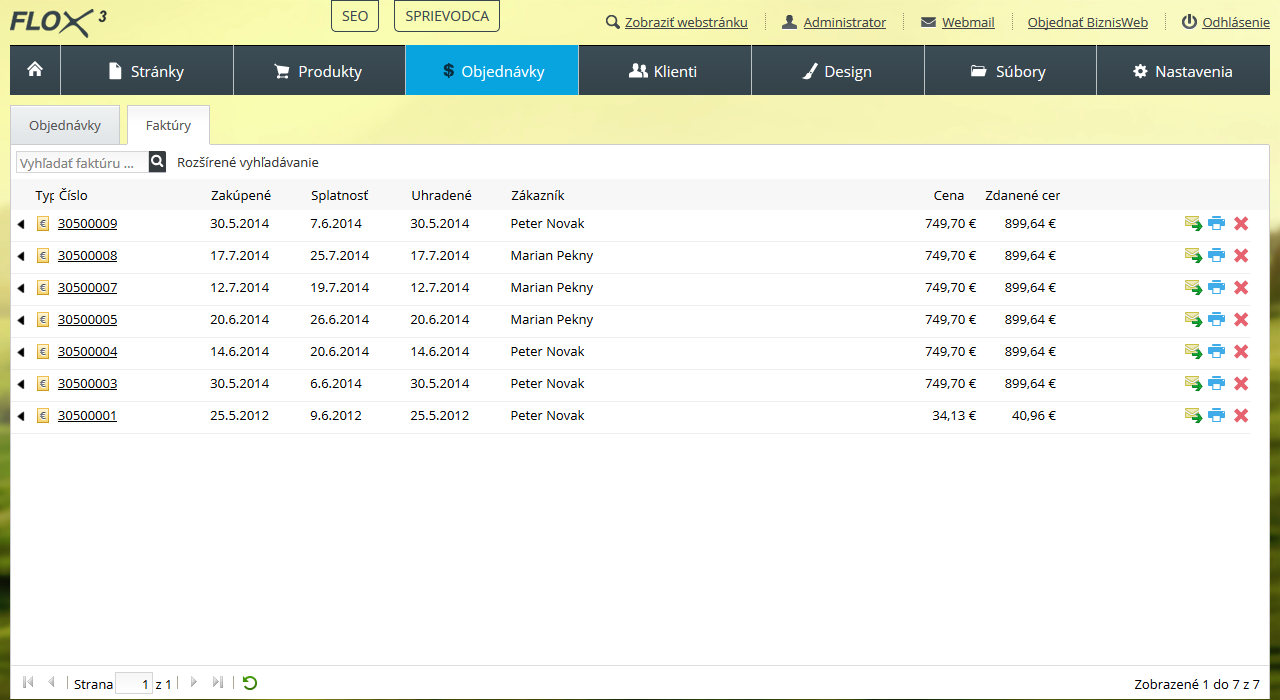Expand the row of invoice 30500001
The width and height of the screenshot is (1280, 700).
tap(21, 416)
